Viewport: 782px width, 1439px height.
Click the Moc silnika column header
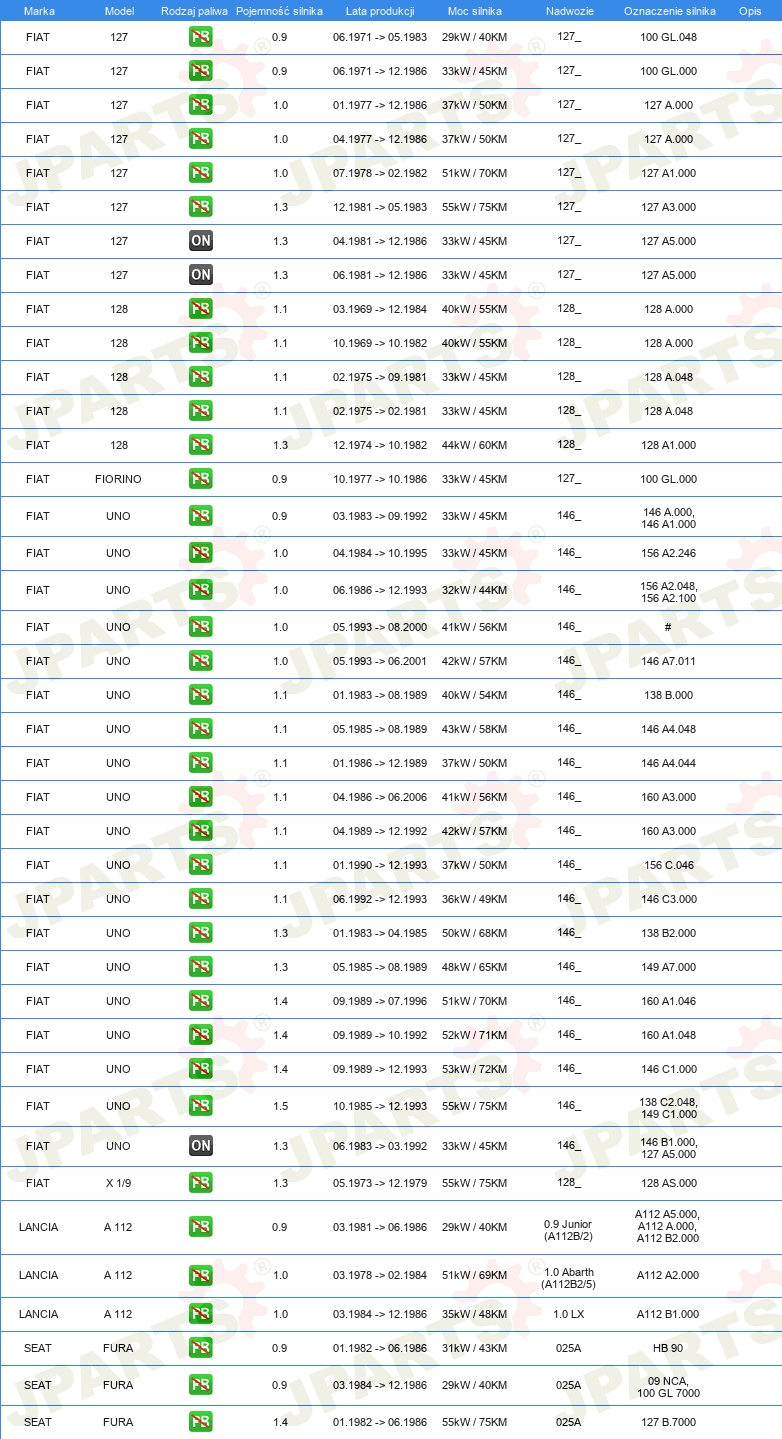(474, 10)
